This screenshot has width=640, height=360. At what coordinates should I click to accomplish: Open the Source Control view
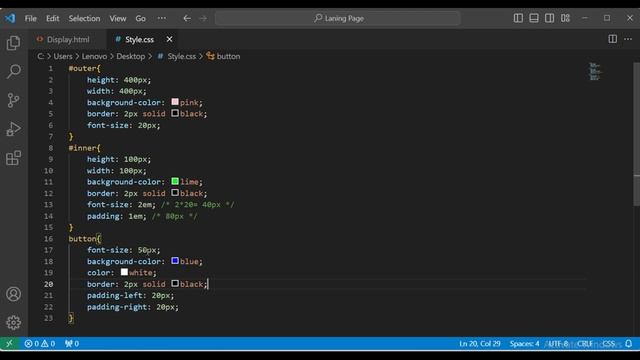13,100
